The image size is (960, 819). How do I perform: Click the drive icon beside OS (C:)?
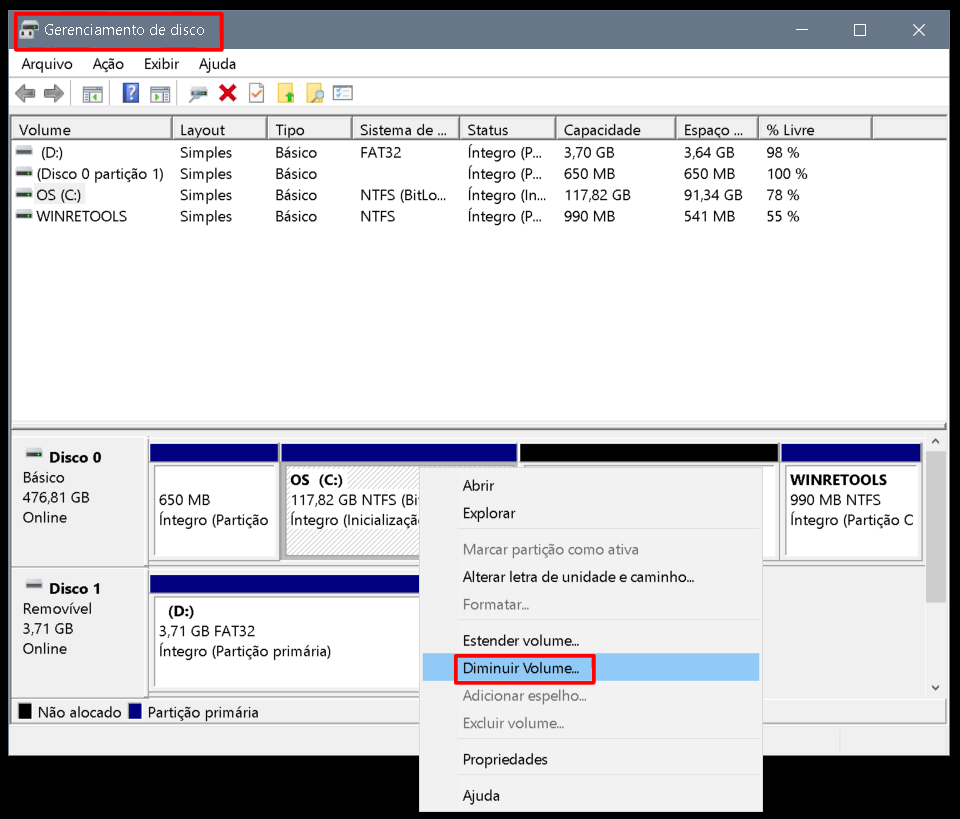tap(24, 193)
